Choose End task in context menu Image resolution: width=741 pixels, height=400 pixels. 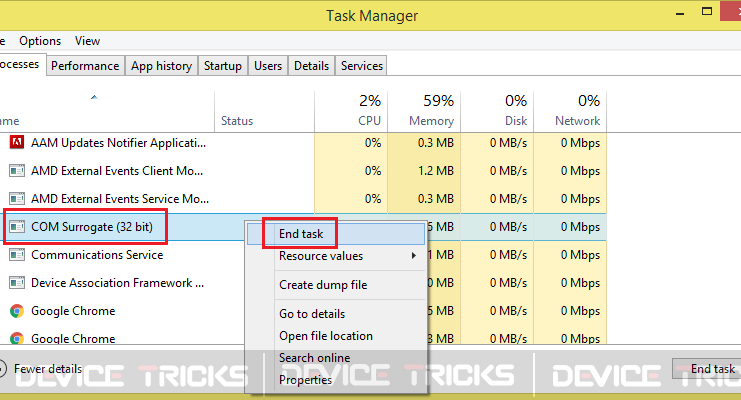pos(336,234)
